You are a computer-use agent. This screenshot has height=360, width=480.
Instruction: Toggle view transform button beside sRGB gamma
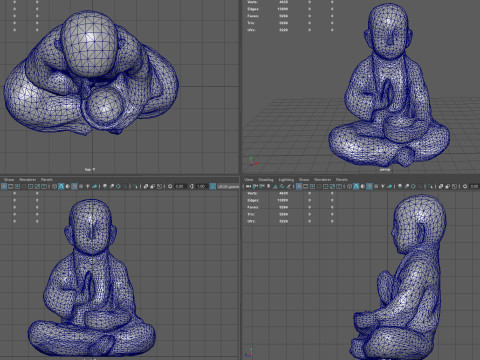[x=212, y=186]
